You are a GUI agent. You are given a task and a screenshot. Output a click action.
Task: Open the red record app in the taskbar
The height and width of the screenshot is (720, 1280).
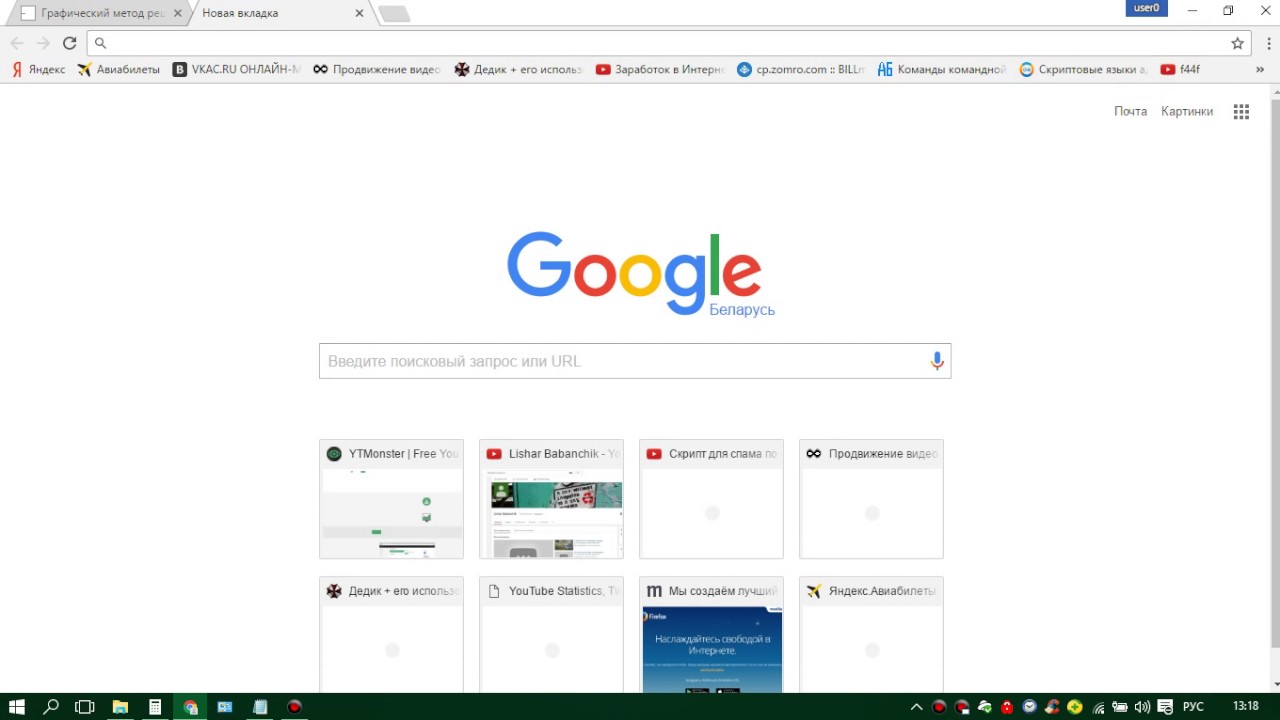point(294,707)
